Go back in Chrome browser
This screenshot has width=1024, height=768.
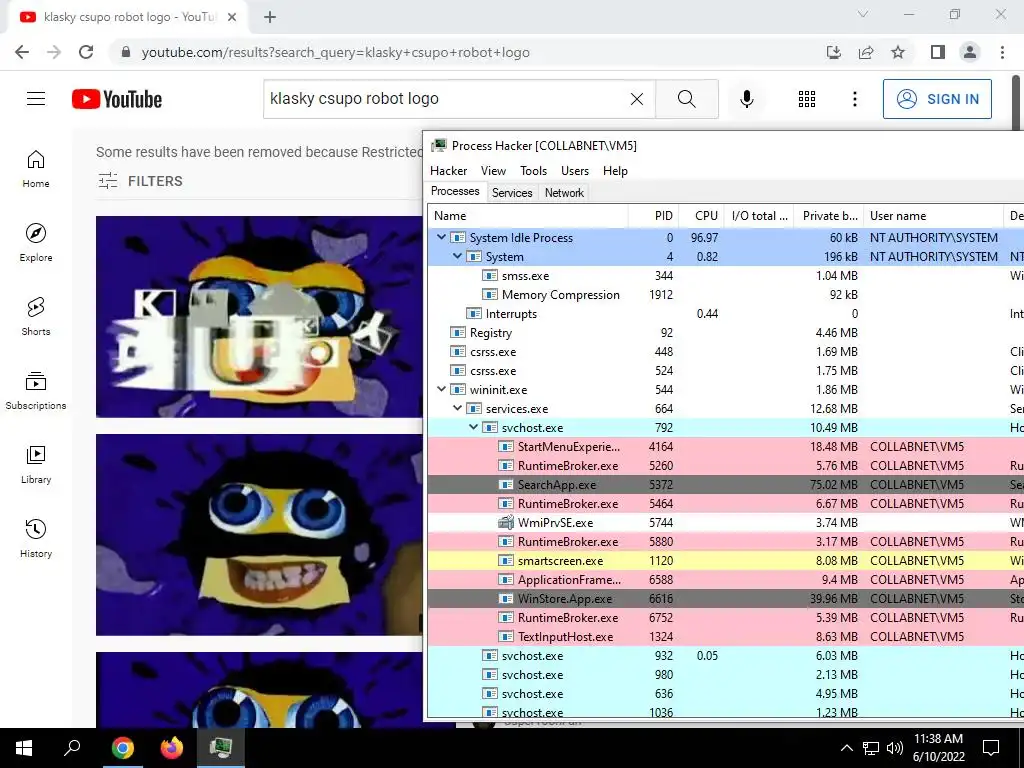coord(22,52)
